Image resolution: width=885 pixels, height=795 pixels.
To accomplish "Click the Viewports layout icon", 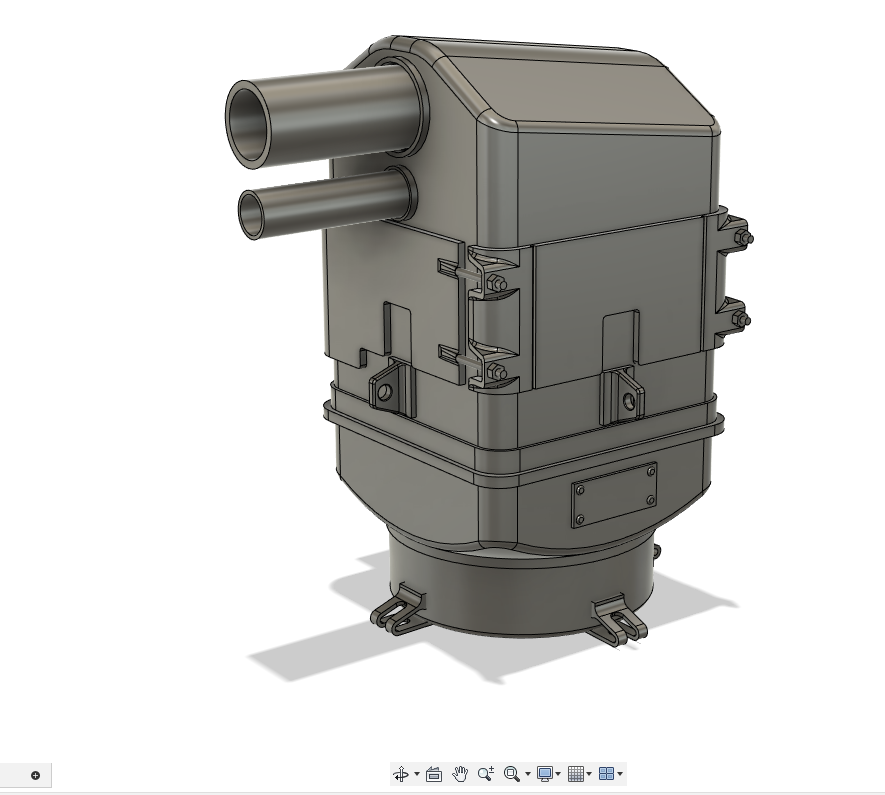I will [x=606, y=774].
